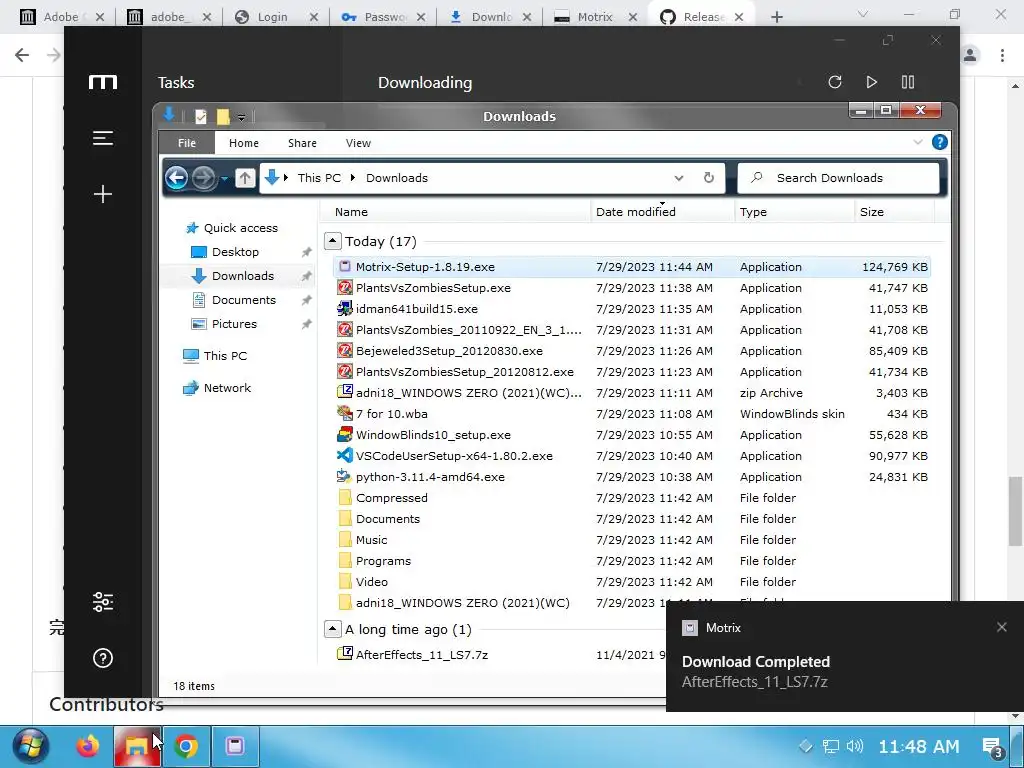1024x768 pixels.
Task: Dismiss Motrix Download Completed notification
Action: pos(1001,628)
